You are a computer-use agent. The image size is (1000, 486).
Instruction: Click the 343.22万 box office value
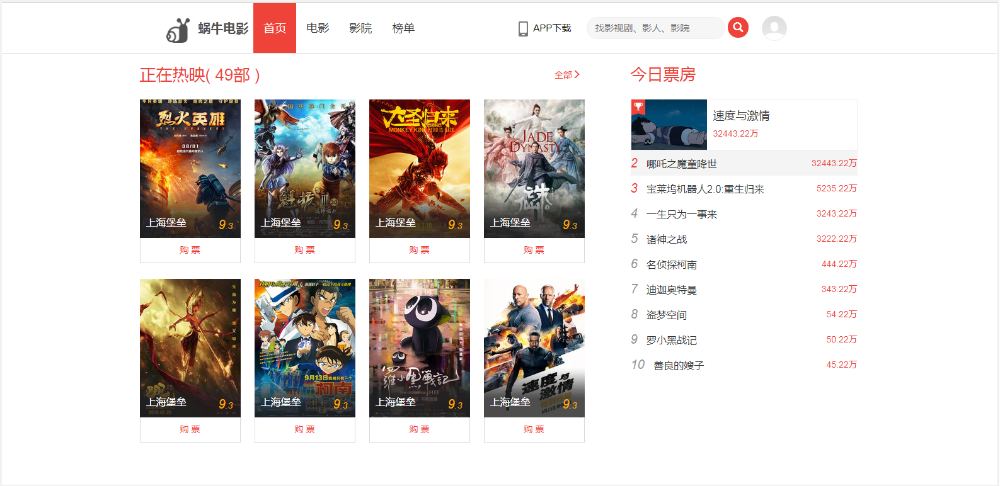pyautogui.click(x=839, y=289)
